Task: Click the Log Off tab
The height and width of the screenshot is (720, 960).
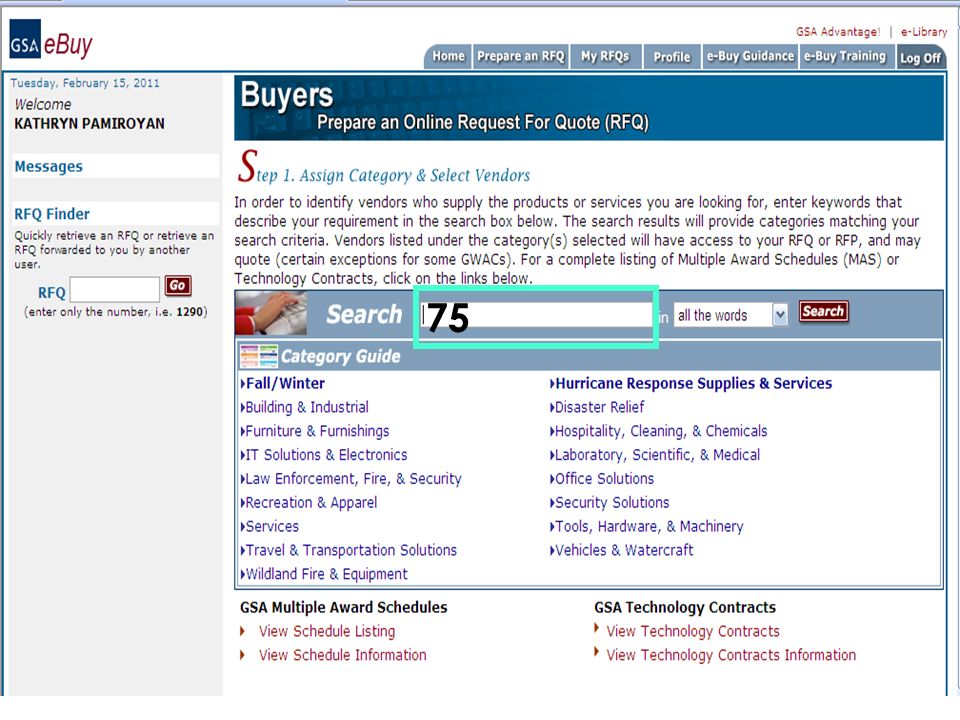Action: point(920,58)
